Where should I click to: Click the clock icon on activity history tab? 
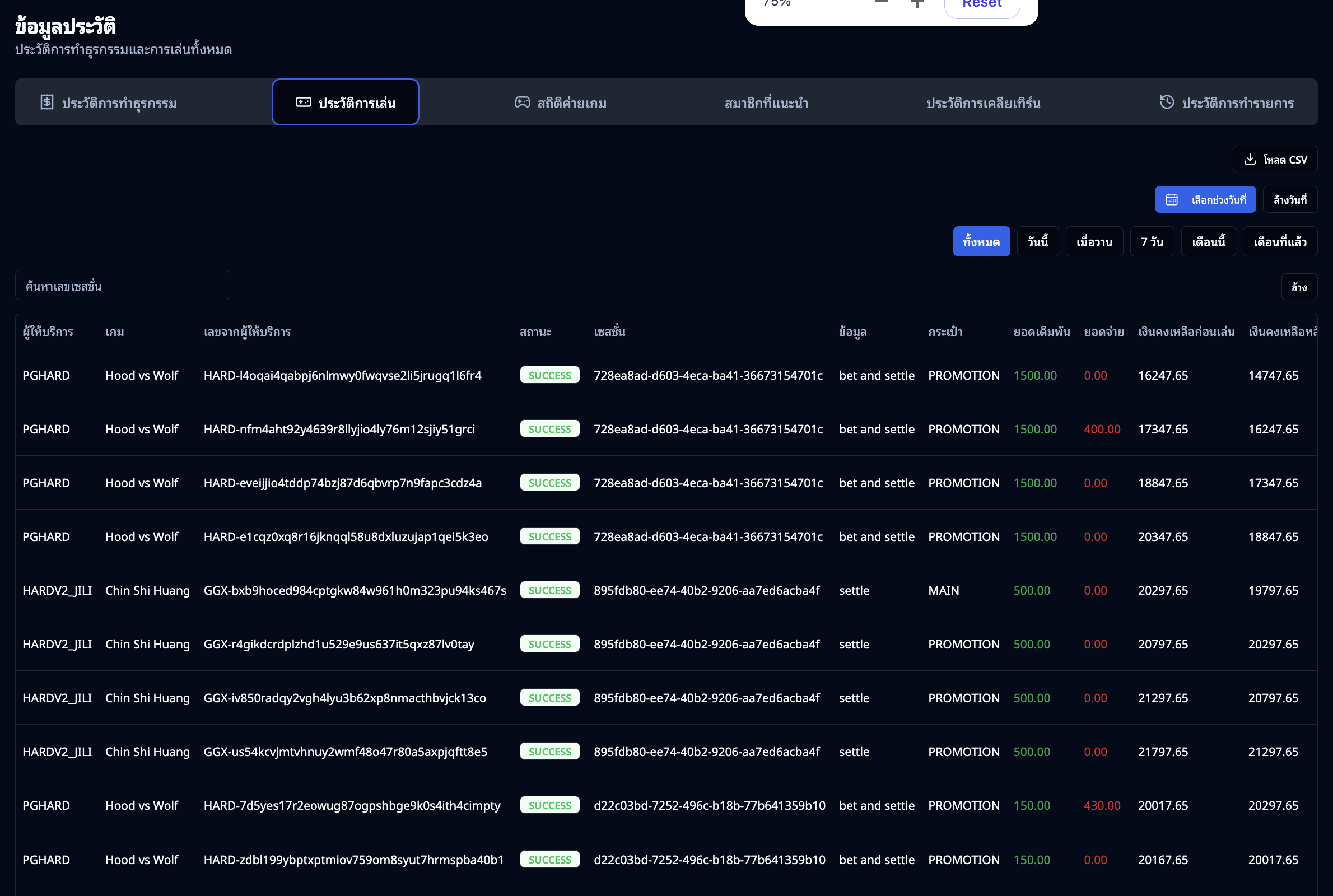[x=1167, y=102]
